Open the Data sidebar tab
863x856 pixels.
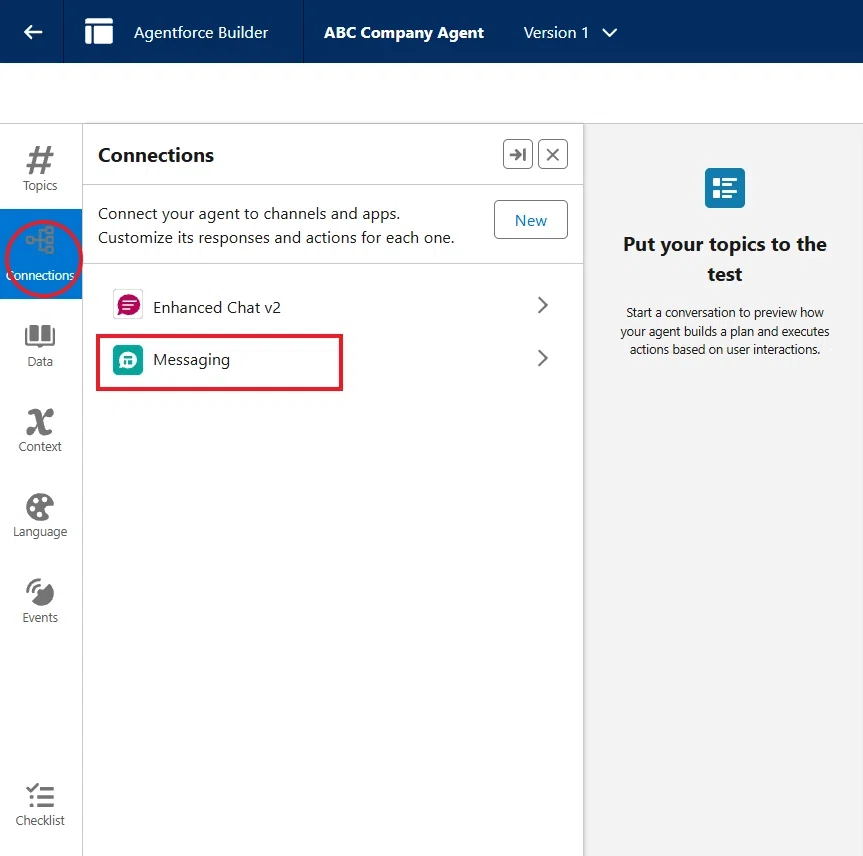40,346
